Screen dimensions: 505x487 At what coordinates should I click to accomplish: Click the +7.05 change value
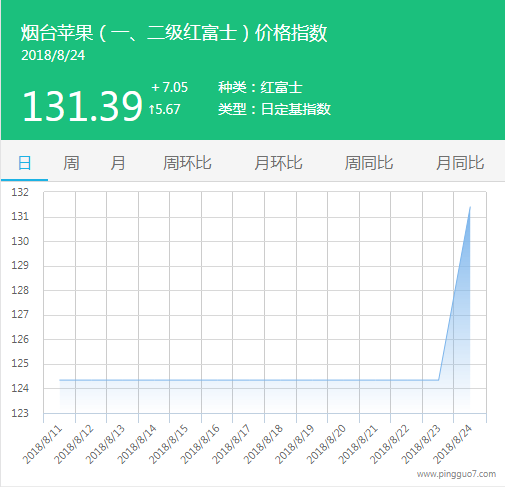tap(169, 87)
